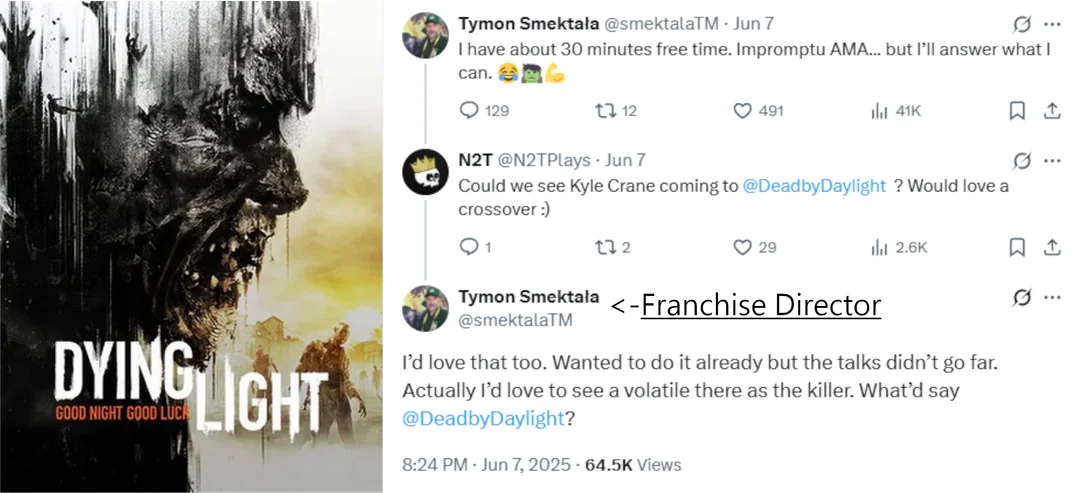
Task: Open @DeadbyDaylight mention in N2T's tweet
Action: [x=814, y=186]
